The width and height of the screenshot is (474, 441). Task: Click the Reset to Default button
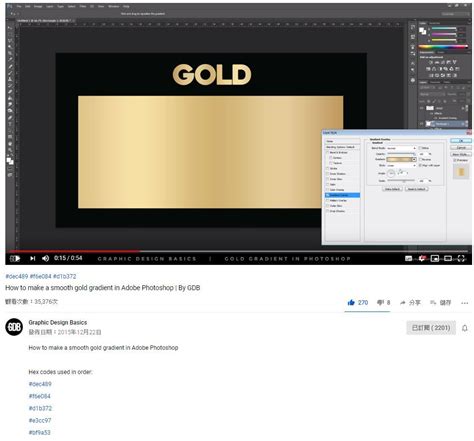tap(417, 189)
